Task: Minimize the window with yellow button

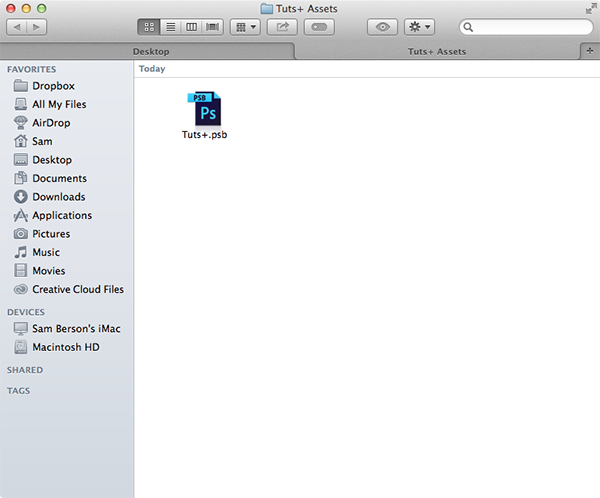Action: coord(26,8)
